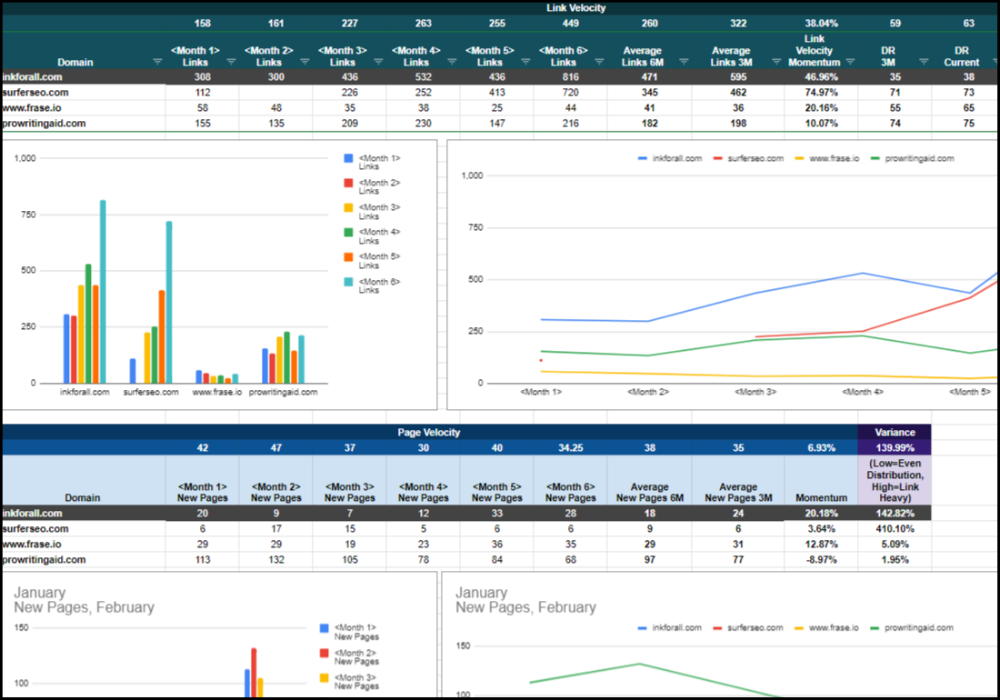Select surferseo.com legend entry in Link Velocity line chart
Screen dimensions: 1000x700
point(748,158)
